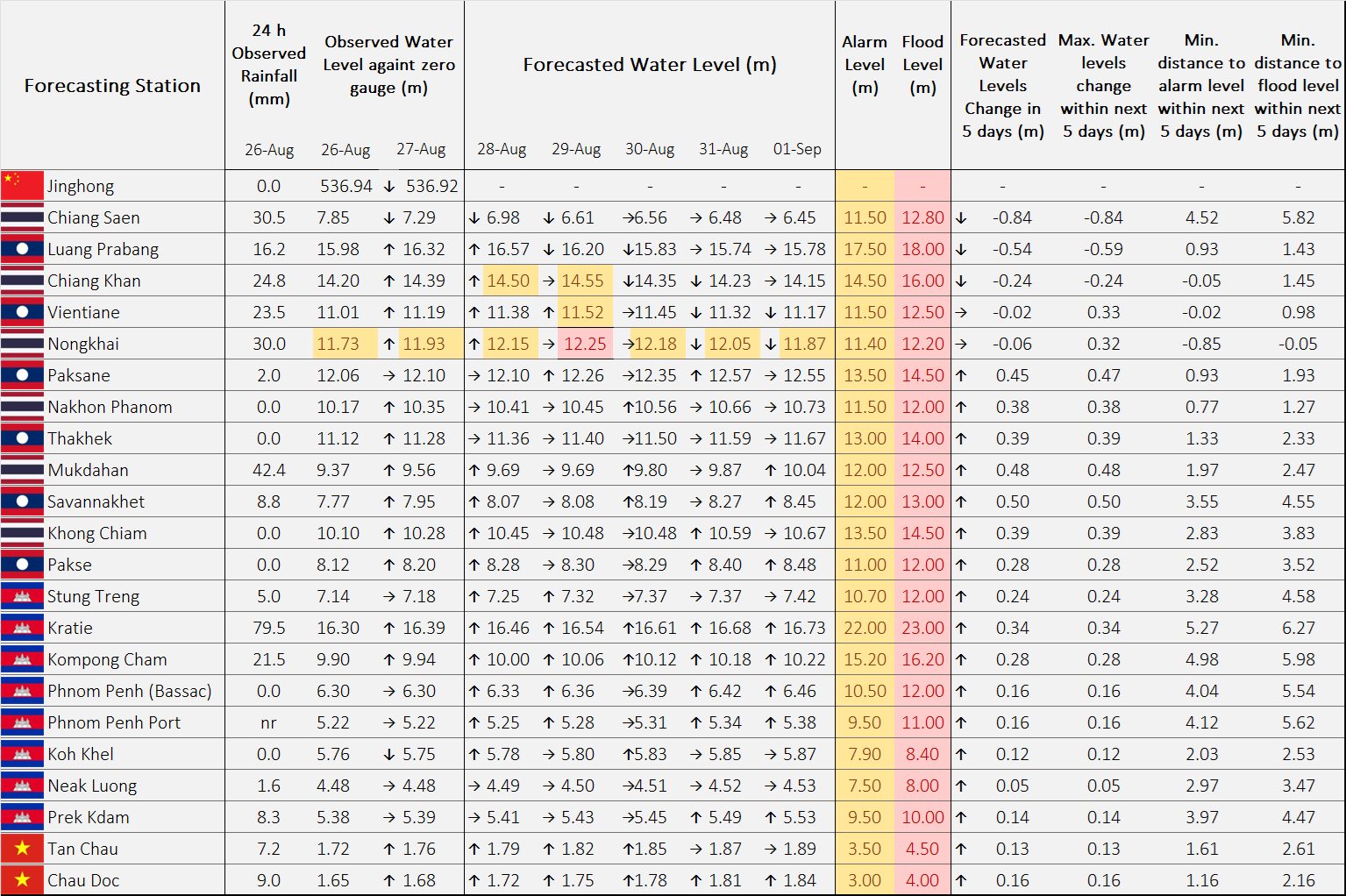Screen dimensions: 1346x896
Task: Click the Alarm Level (m) column header
Action: 865,65
